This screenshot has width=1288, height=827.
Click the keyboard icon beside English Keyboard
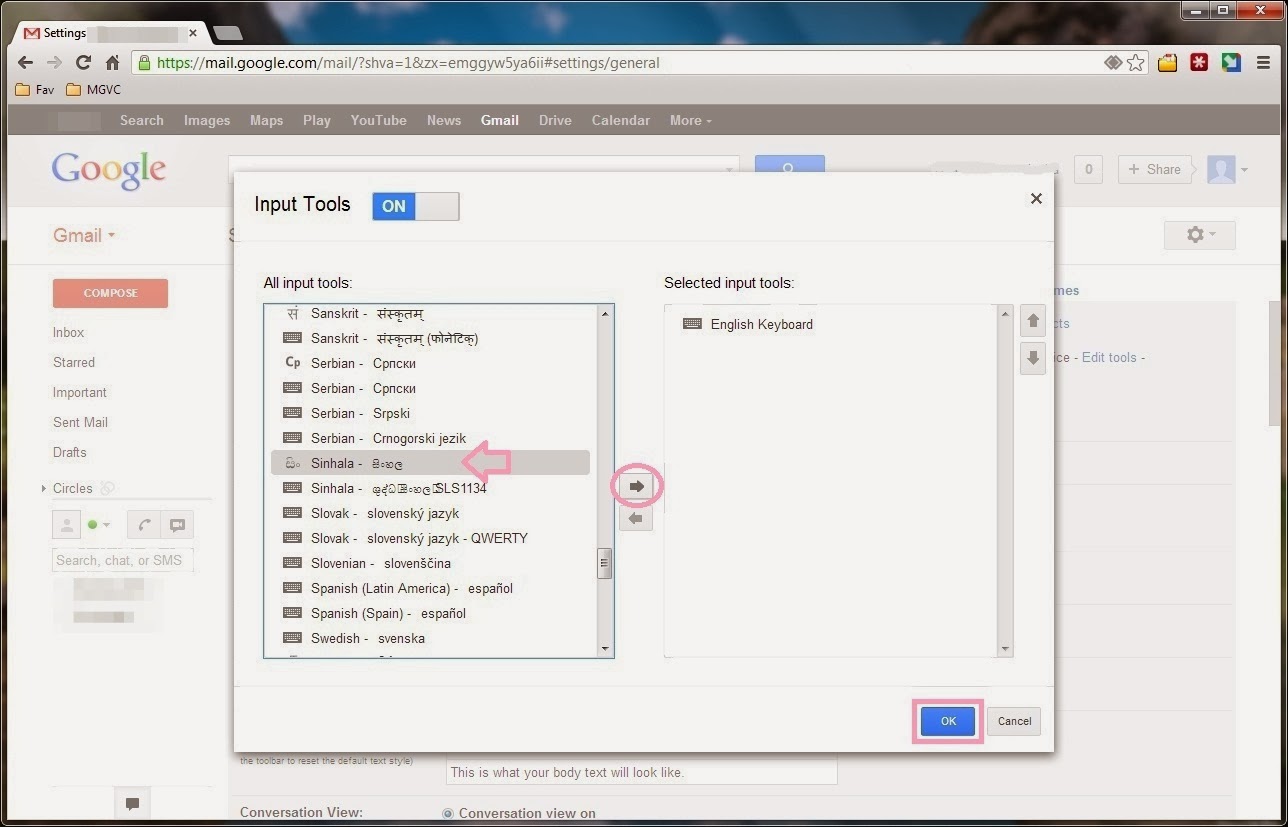[x=691, y=324]
